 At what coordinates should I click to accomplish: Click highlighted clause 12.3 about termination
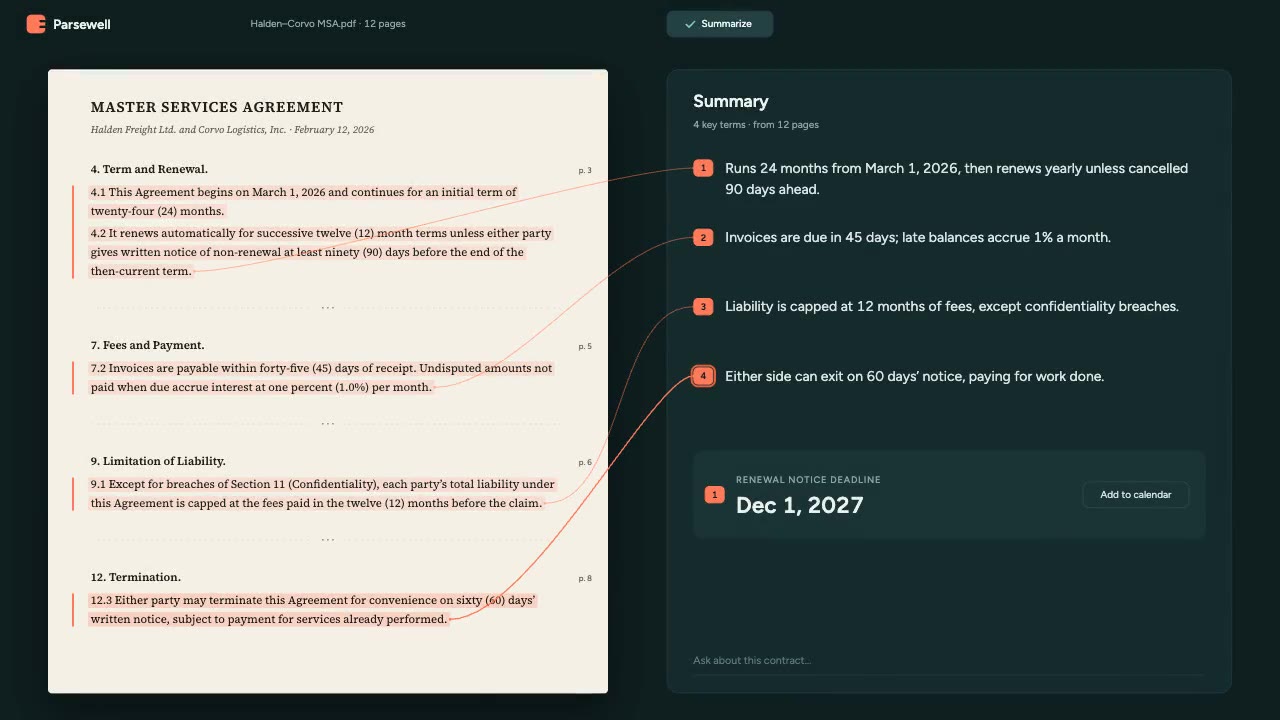(313, 609)
